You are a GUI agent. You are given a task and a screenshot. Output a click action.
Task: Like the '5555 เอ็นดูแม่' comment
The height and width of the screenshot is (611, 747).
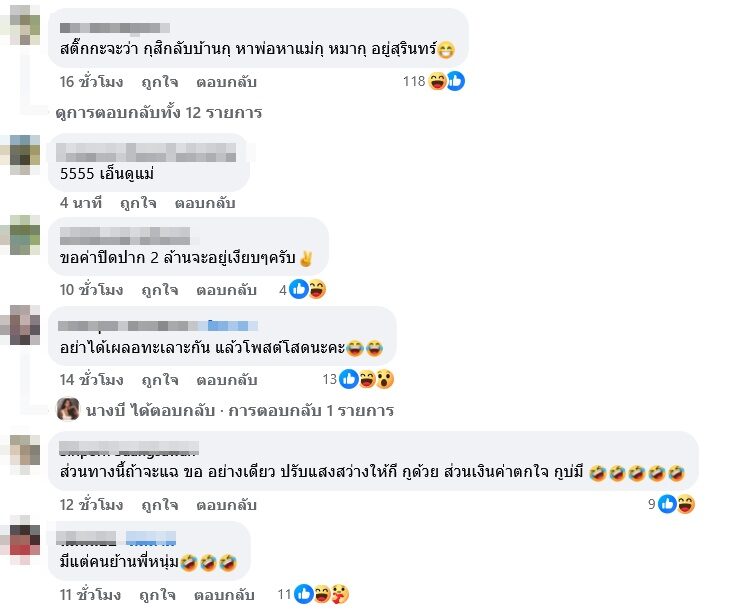point(138,203)
